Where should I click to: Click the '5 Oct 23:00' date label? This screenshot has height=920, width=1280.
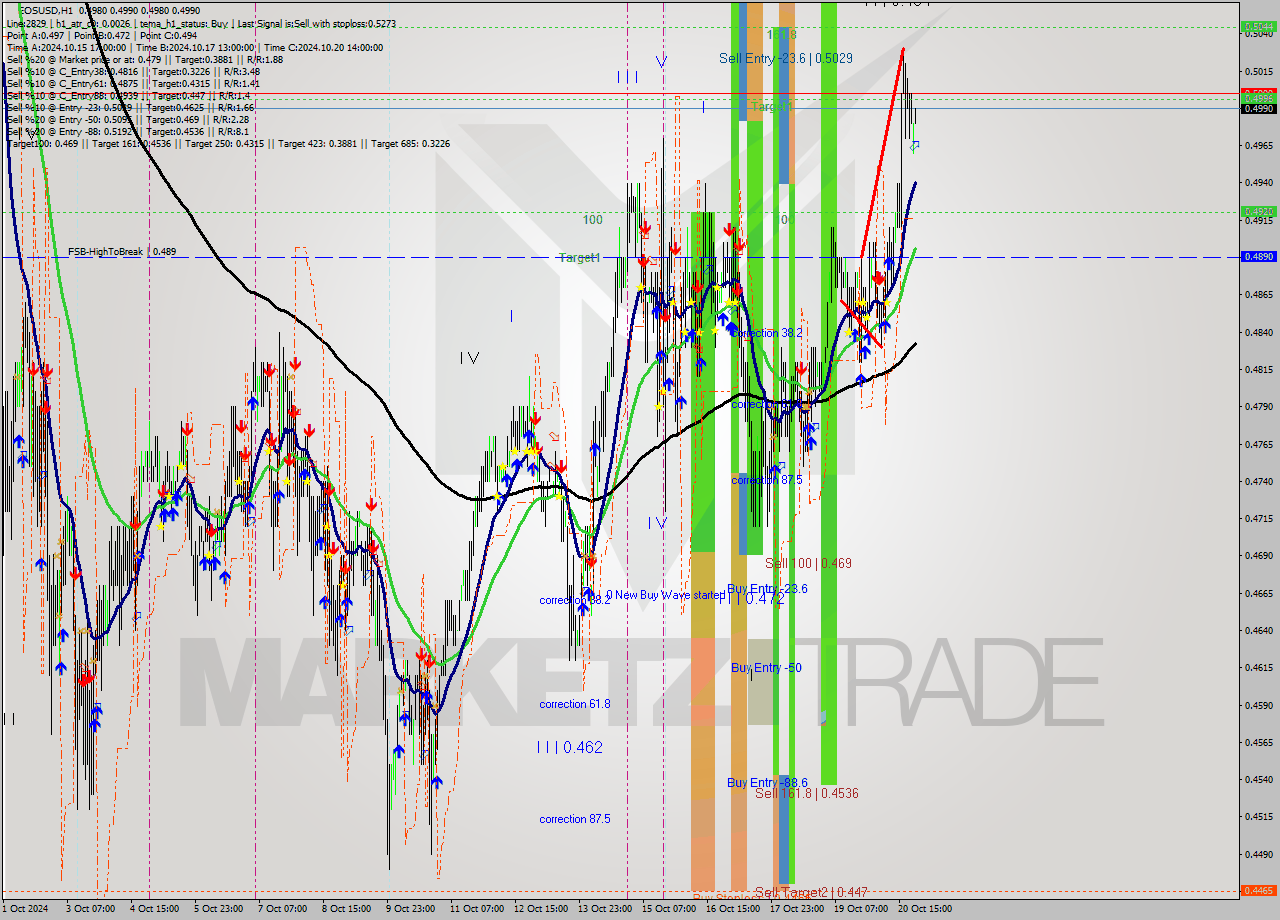[x=218, y=909]
